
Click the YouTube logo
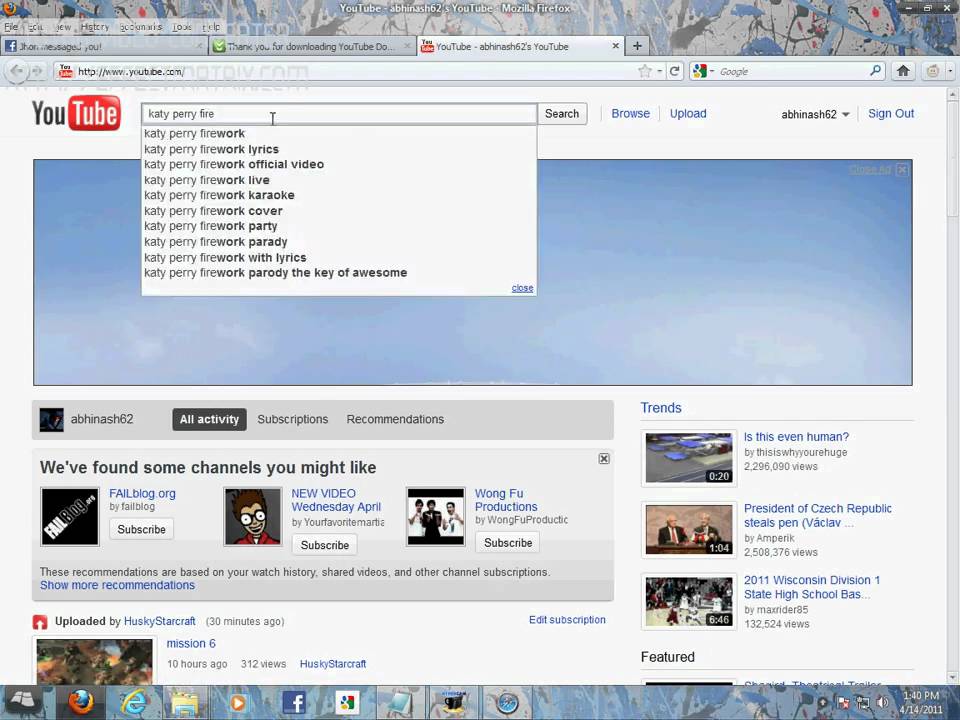(x=77, y=114)
